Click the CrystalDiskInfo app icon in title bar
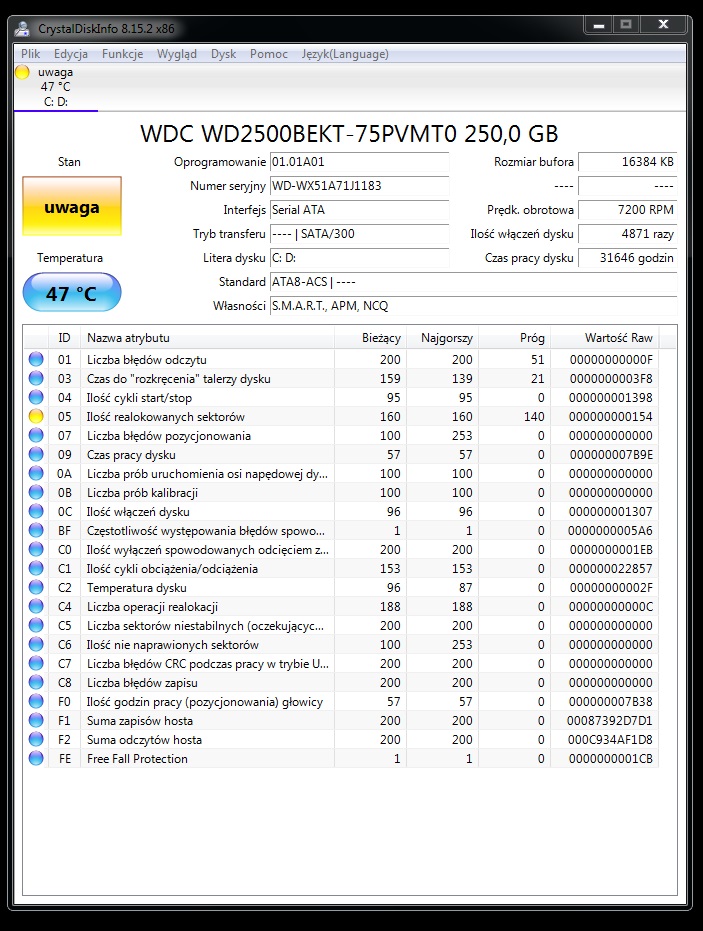 22,28
